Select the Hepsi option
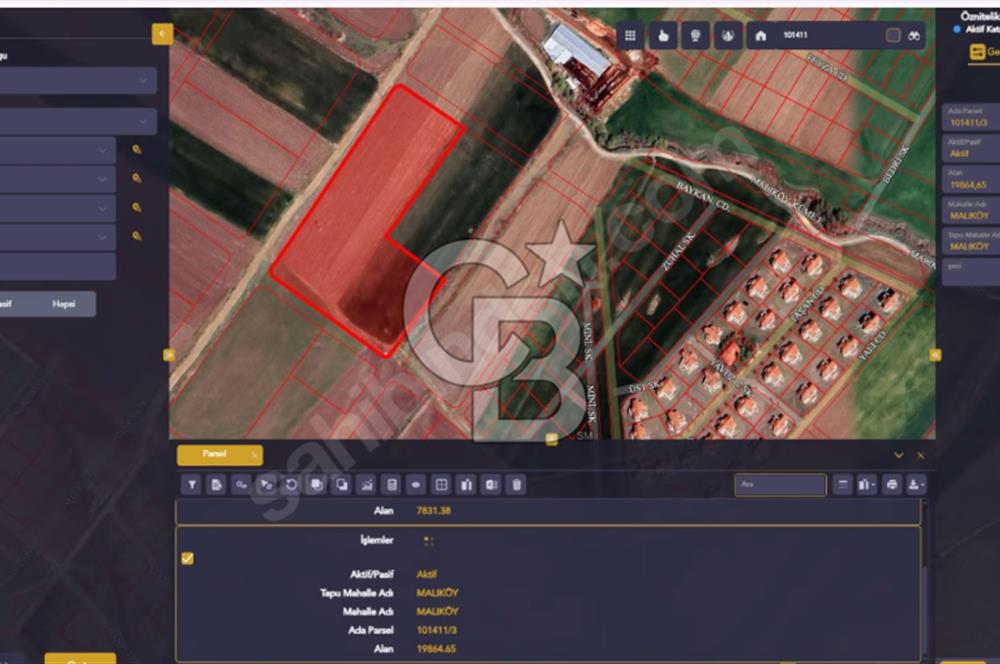 point(64,304)
